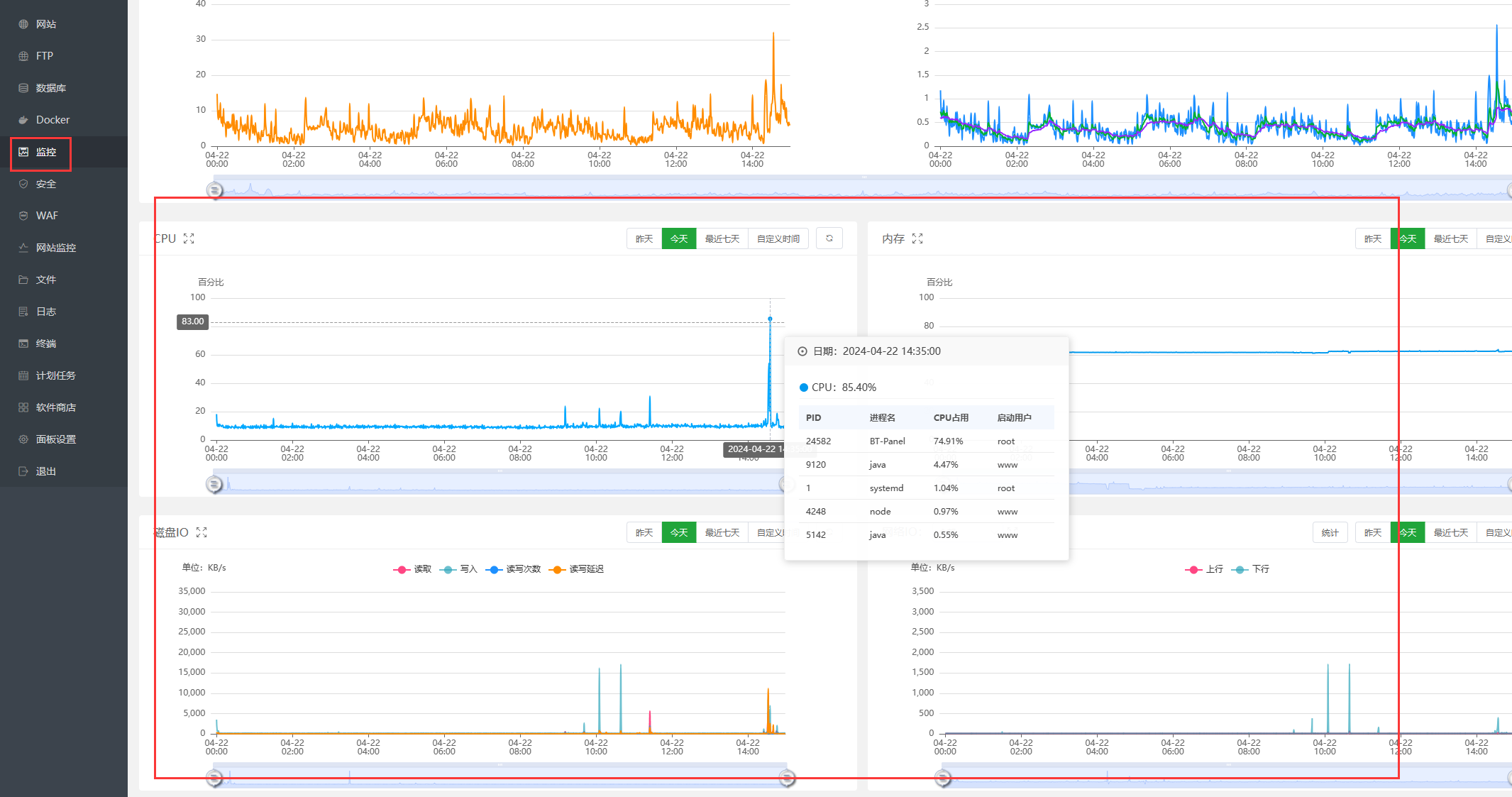Screen dimensions: 1512x797
Task: Open the 安全 shield icon
Action: click(23, 184)
